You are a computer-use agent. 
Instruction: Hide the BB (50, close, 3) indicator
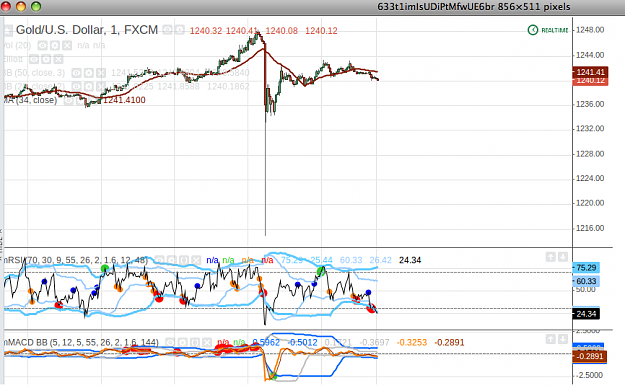pos(76,73)
